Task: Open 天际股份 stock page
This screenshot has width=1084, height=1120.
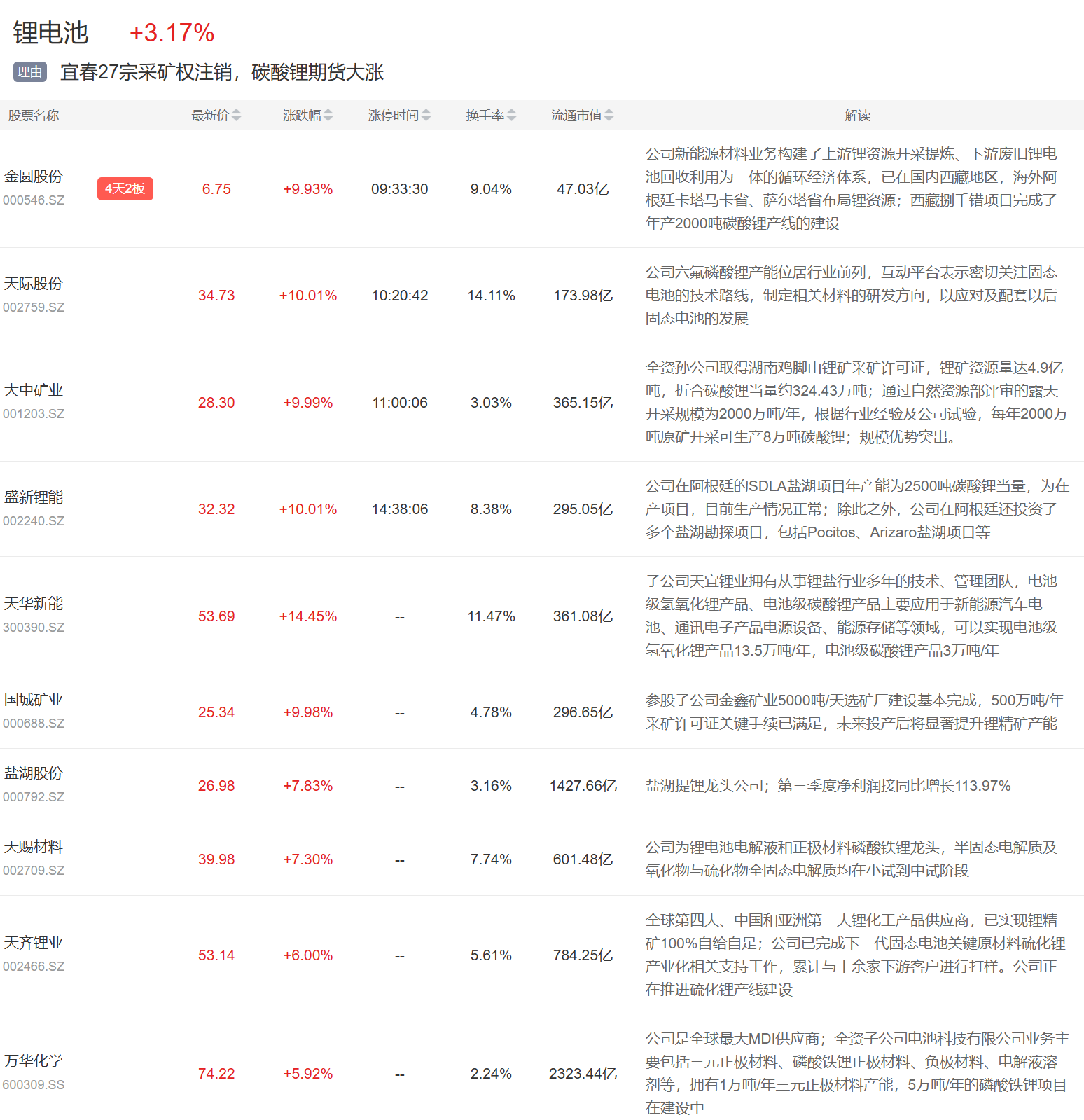Action: [x=34, y=284]
